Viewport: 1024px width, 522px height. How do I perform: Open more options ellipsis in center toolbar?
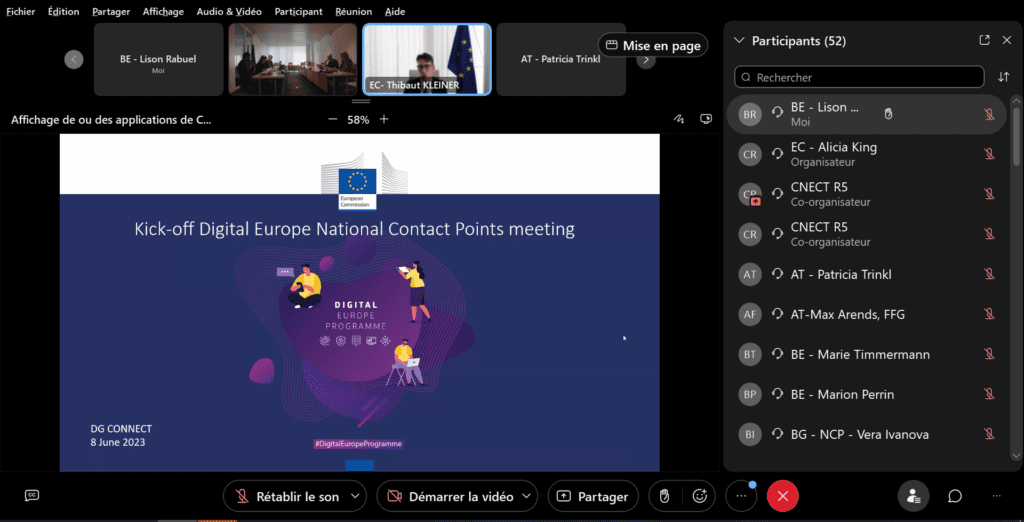(741, 496)
